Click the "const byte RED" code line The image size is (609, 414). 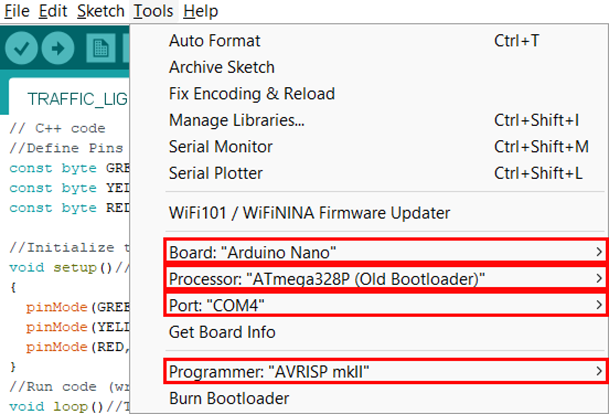tap(69, 208)
